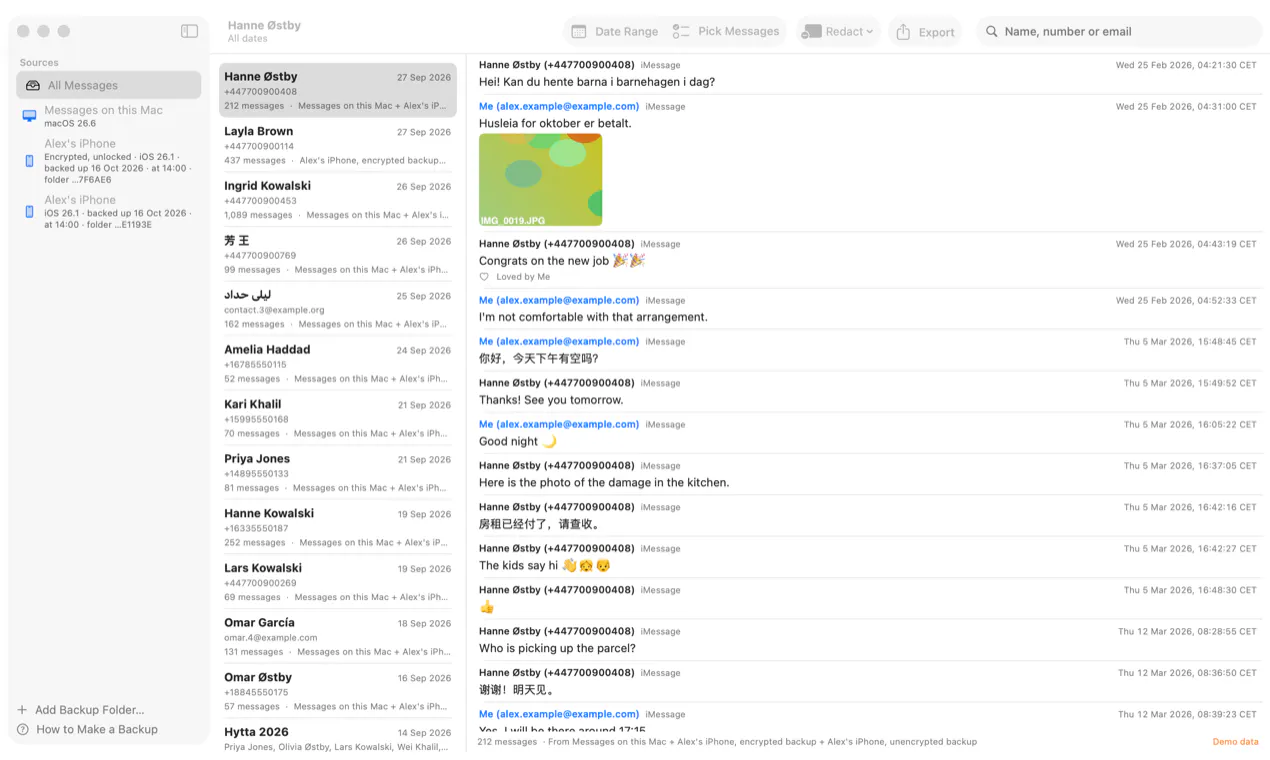Screen dimensions: 1270x760
Task: Click the heart icon beside Loved by Me
Action: [484, 277]
